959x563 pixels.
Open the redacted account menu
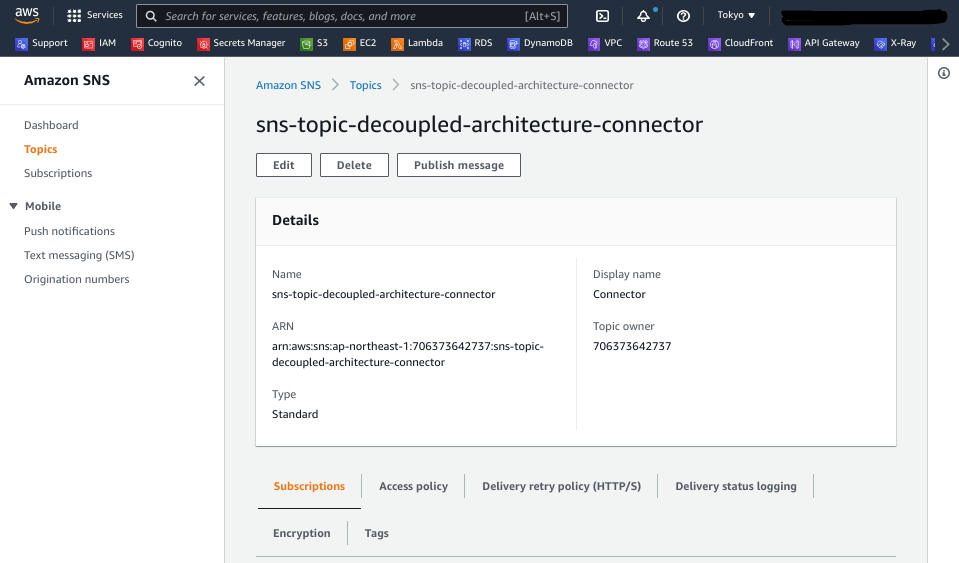(x=864, y=17)
